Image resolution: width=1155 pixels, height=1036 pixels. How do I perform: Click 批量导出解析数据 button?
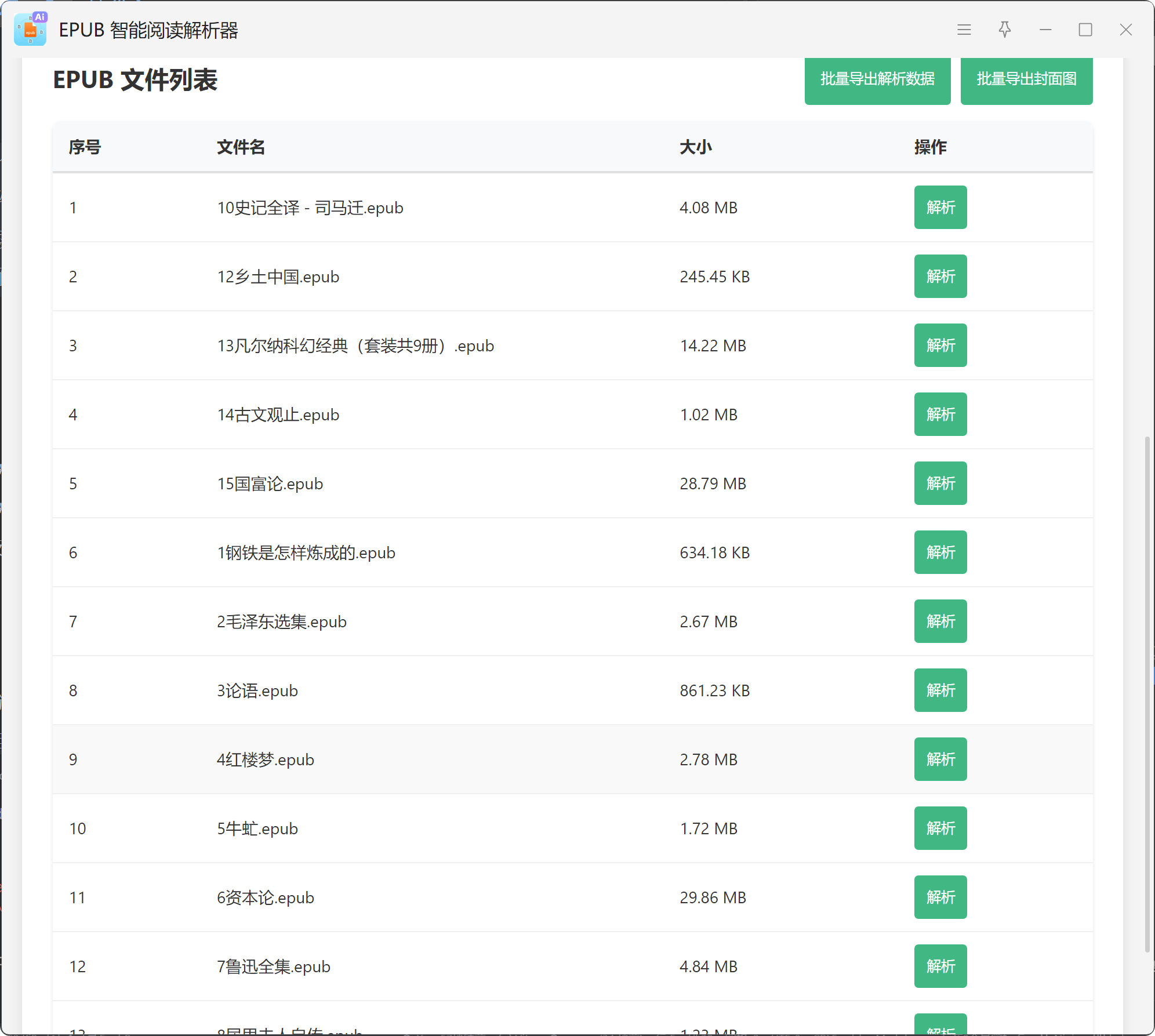pyautogui.click(x=877, y=79)
